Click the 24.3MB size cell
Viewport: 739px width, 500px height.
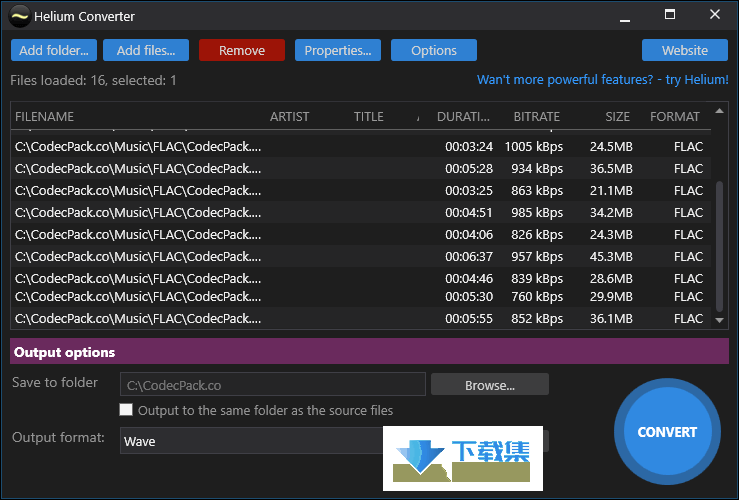(611, 234)
